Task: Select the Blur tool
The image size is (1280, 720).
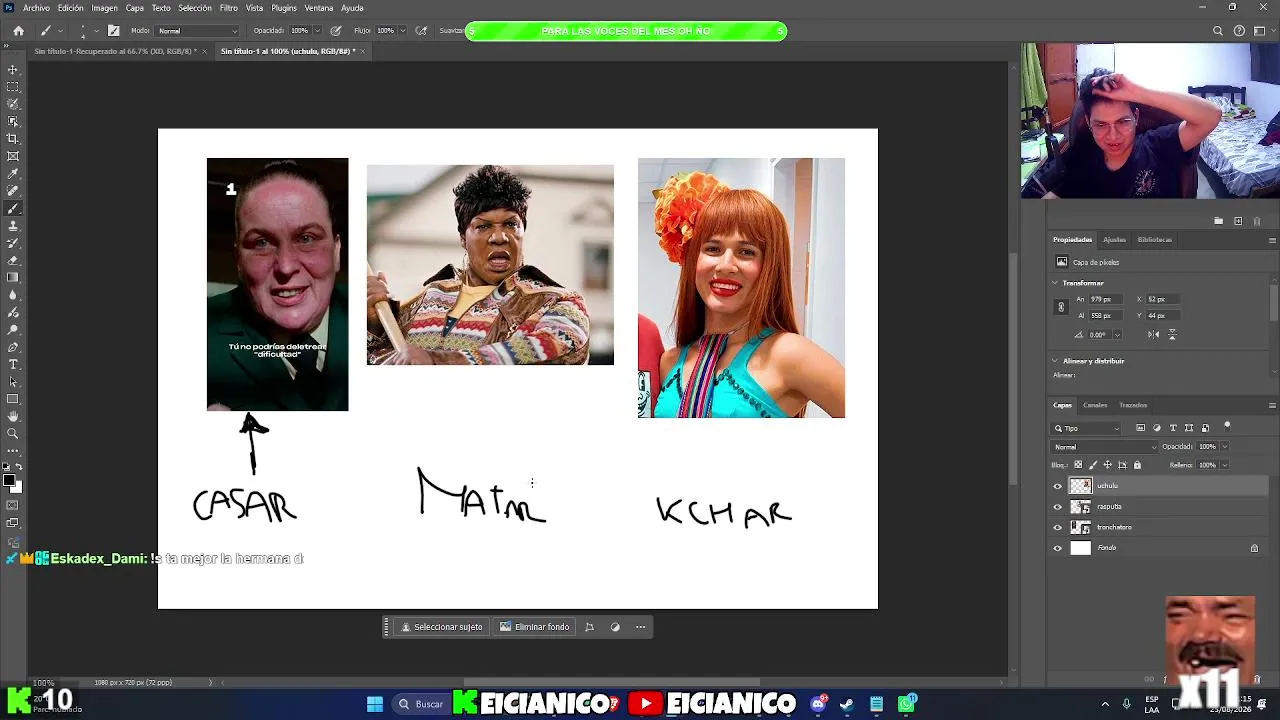Action: (13, 295)
